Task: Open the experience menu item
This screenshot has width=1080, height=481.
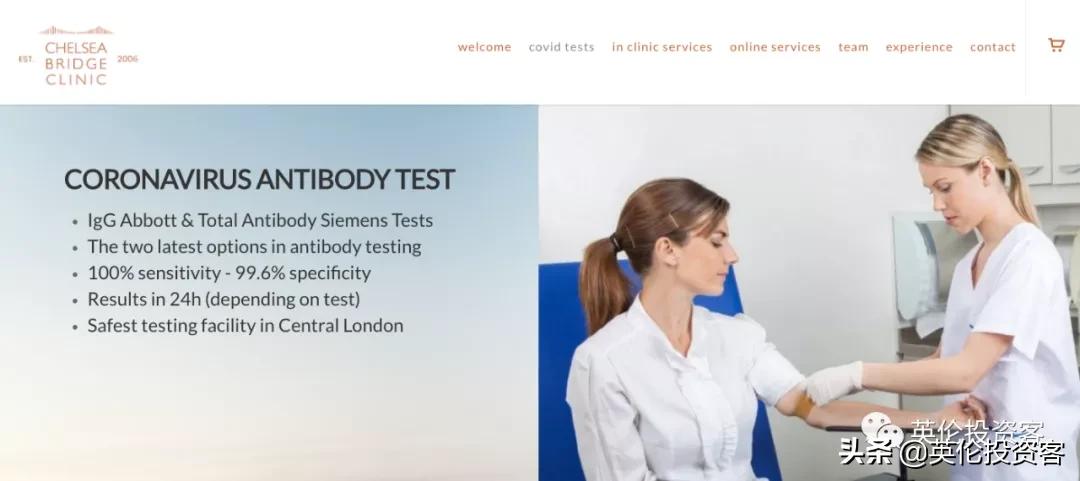Action: [919, 48]
